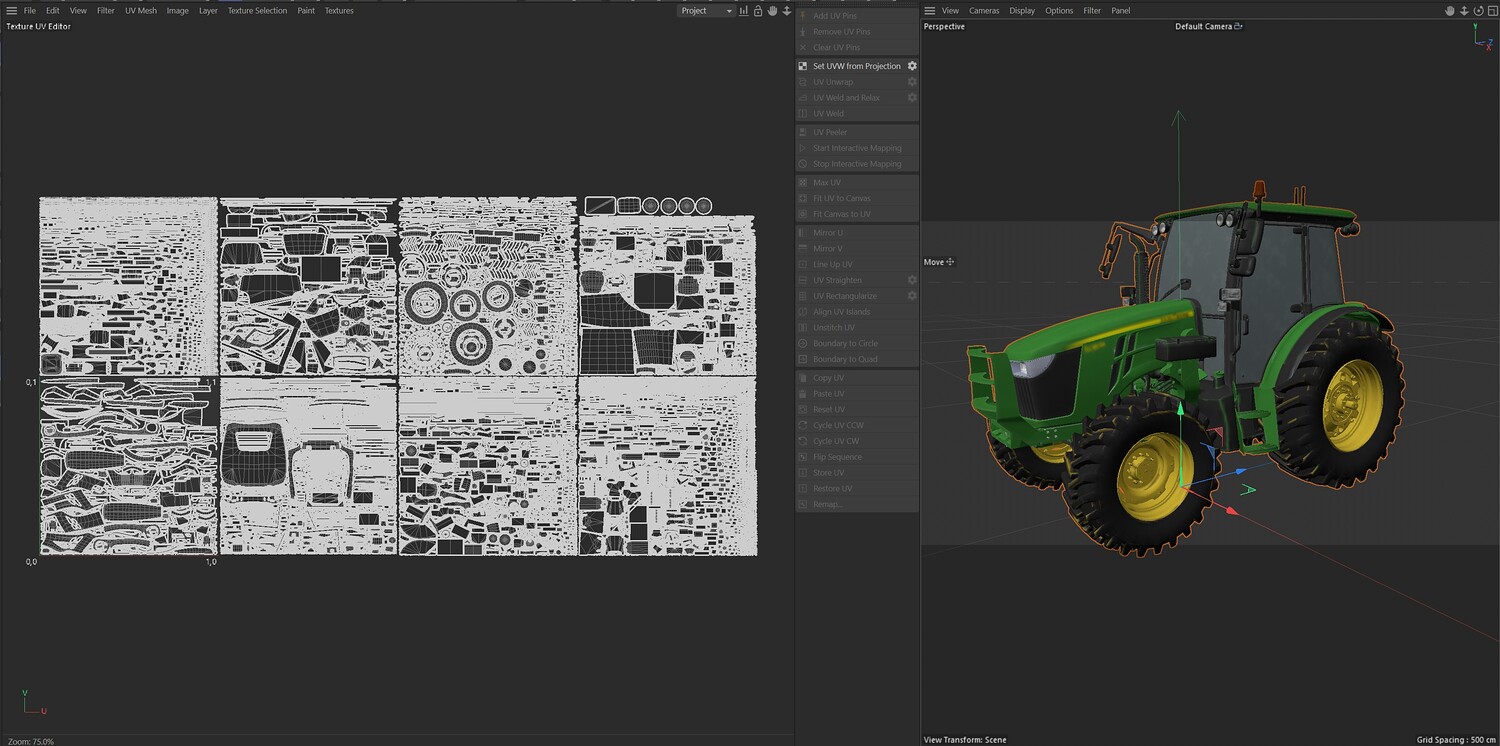
Task: Click the Remove UV Pins command
Action: coord(857,32)
